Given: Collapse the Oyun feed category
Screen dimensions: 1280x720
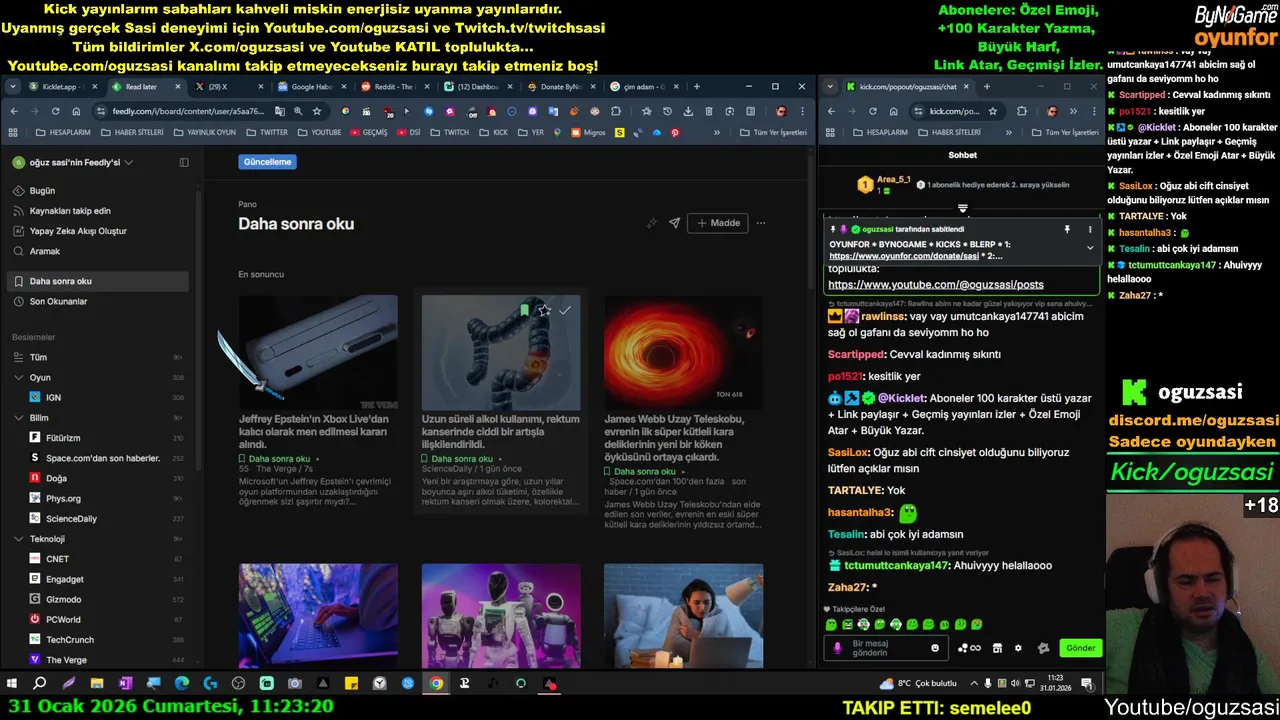Looking at the screenshot, I should [19, 378].
